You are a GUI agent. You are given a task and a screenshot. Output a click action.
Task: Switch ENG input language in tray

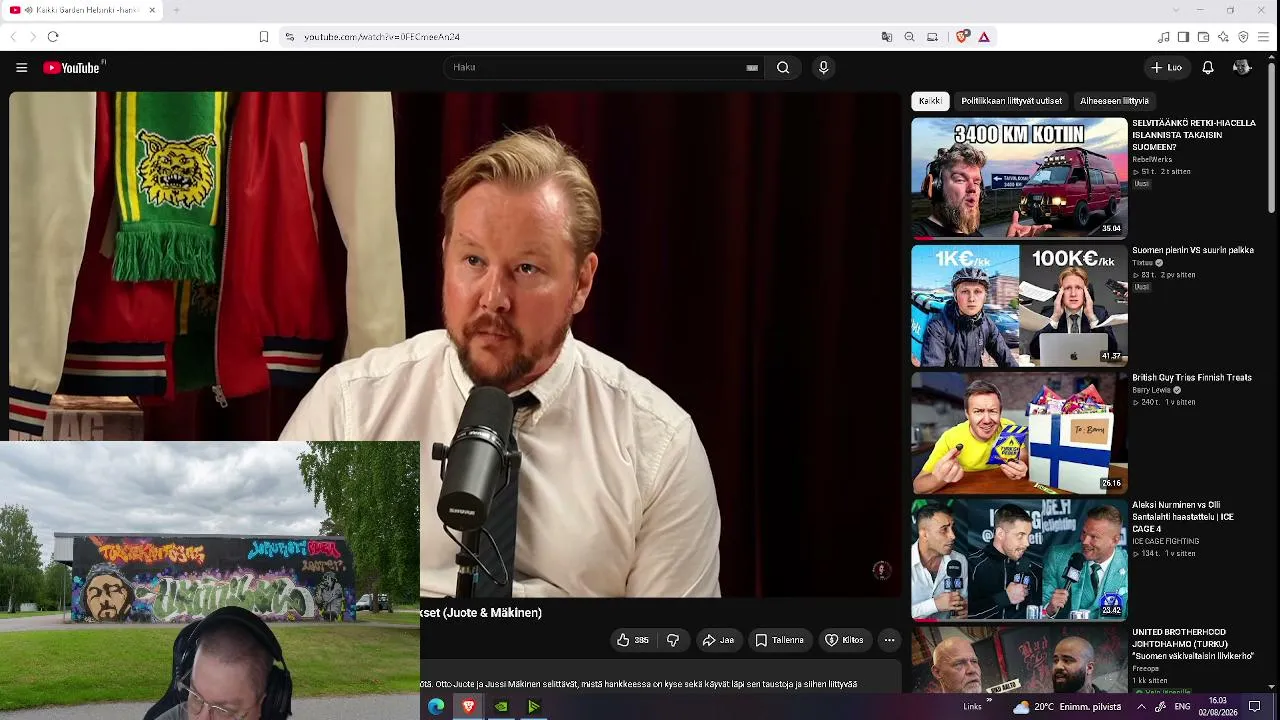pos(1182,707)
